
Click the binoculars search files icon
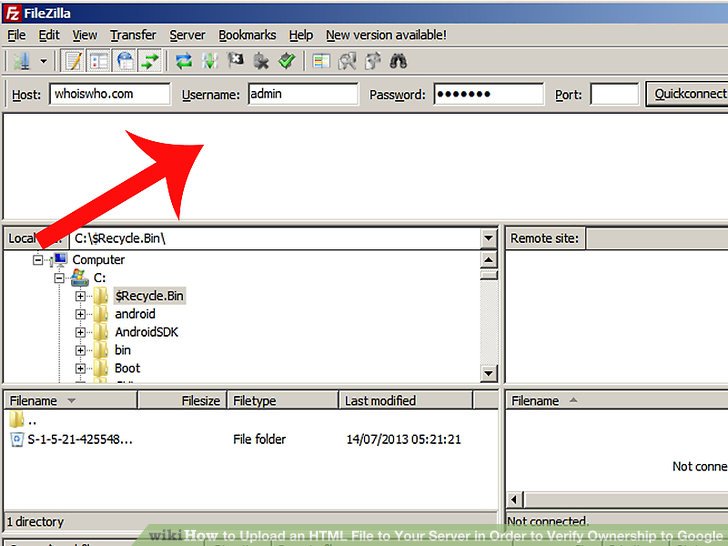coord(398,61)
